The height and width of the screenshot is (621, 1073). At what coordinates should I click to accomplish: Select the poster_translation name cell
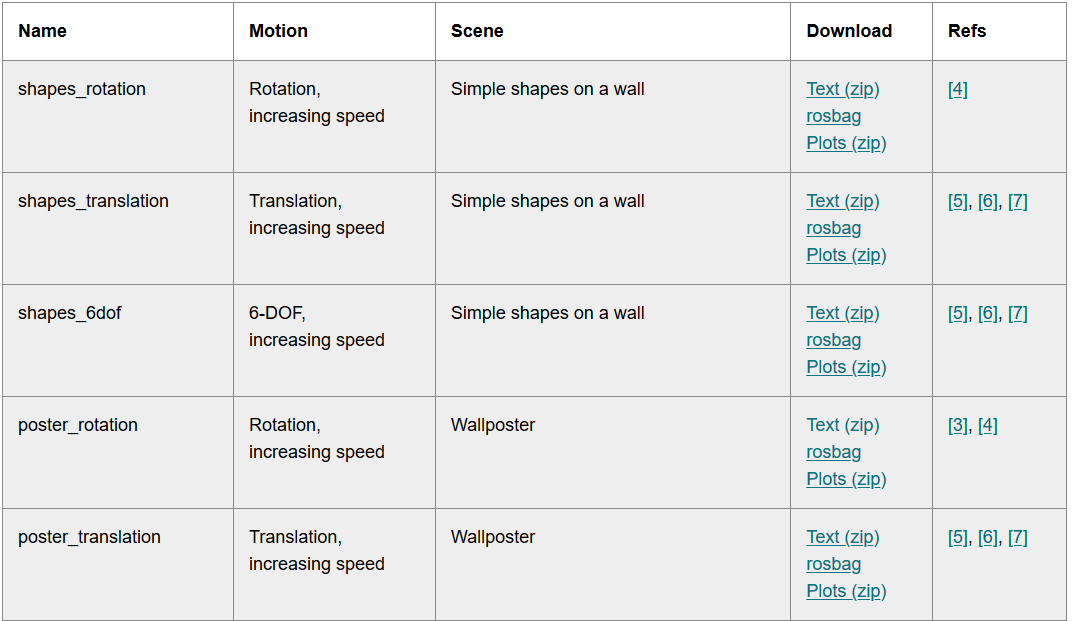click(x=89, y=537)
